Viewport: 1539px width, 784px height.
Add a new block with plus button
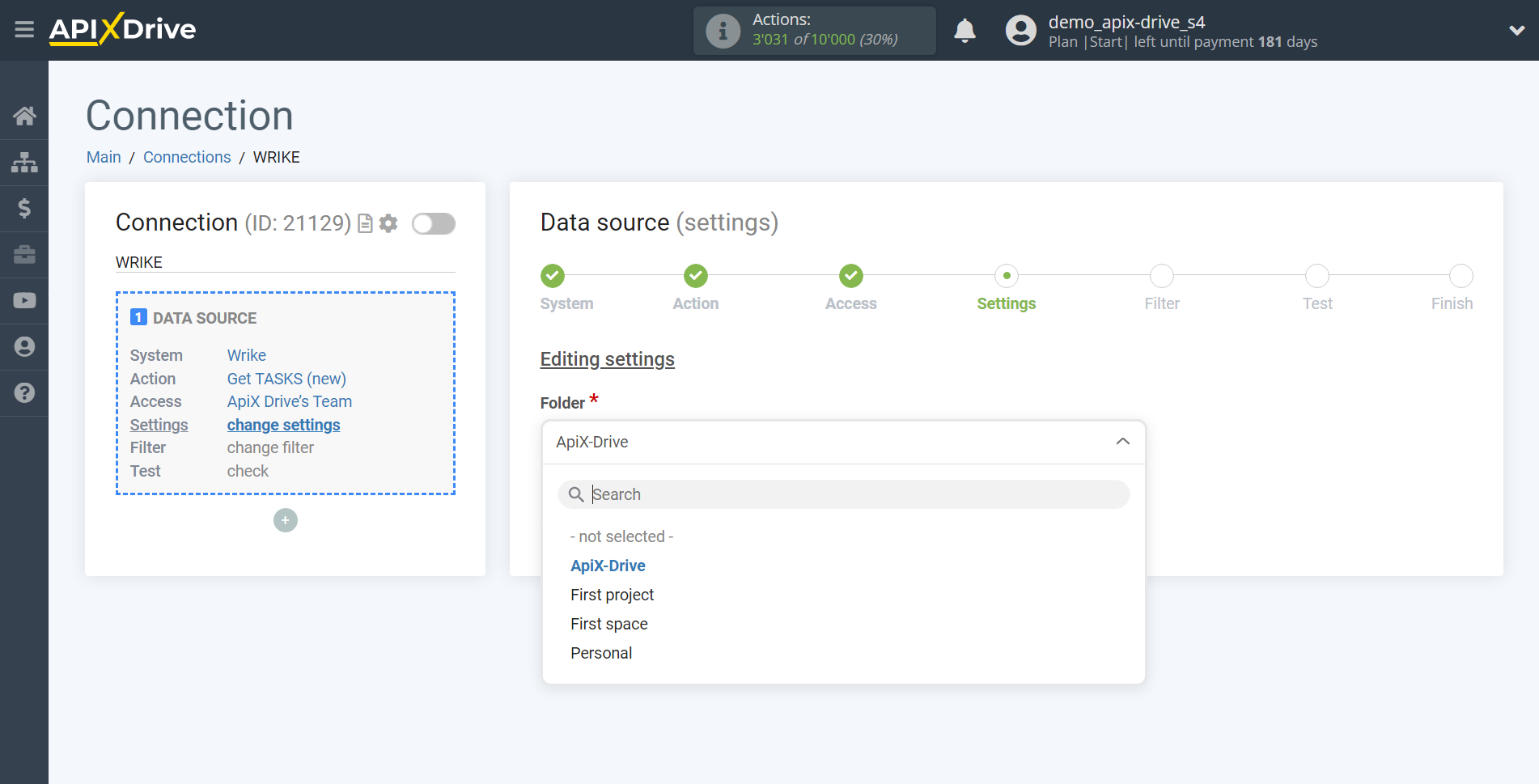(286, 520)
